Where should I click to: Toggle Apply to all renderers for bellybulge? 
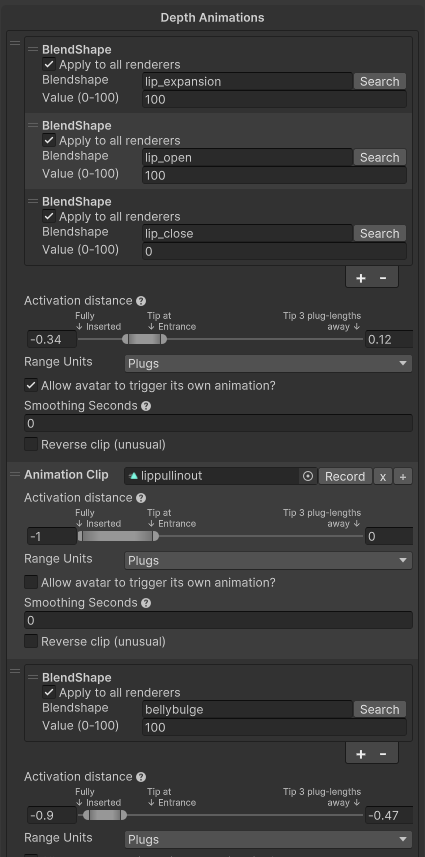tap(49, 692)
